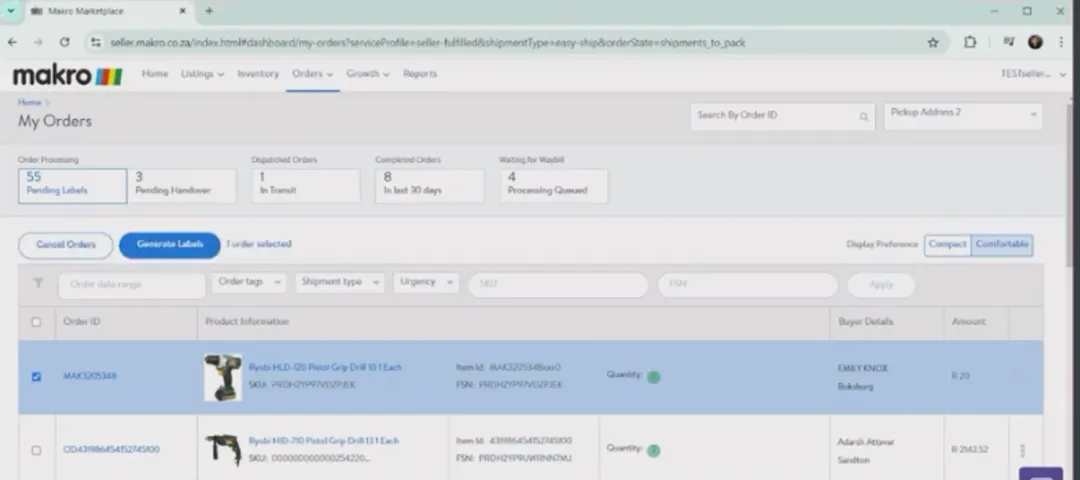Click the '1 order selected' text
Screen dimensions: 1080x480
coord(259,244)
